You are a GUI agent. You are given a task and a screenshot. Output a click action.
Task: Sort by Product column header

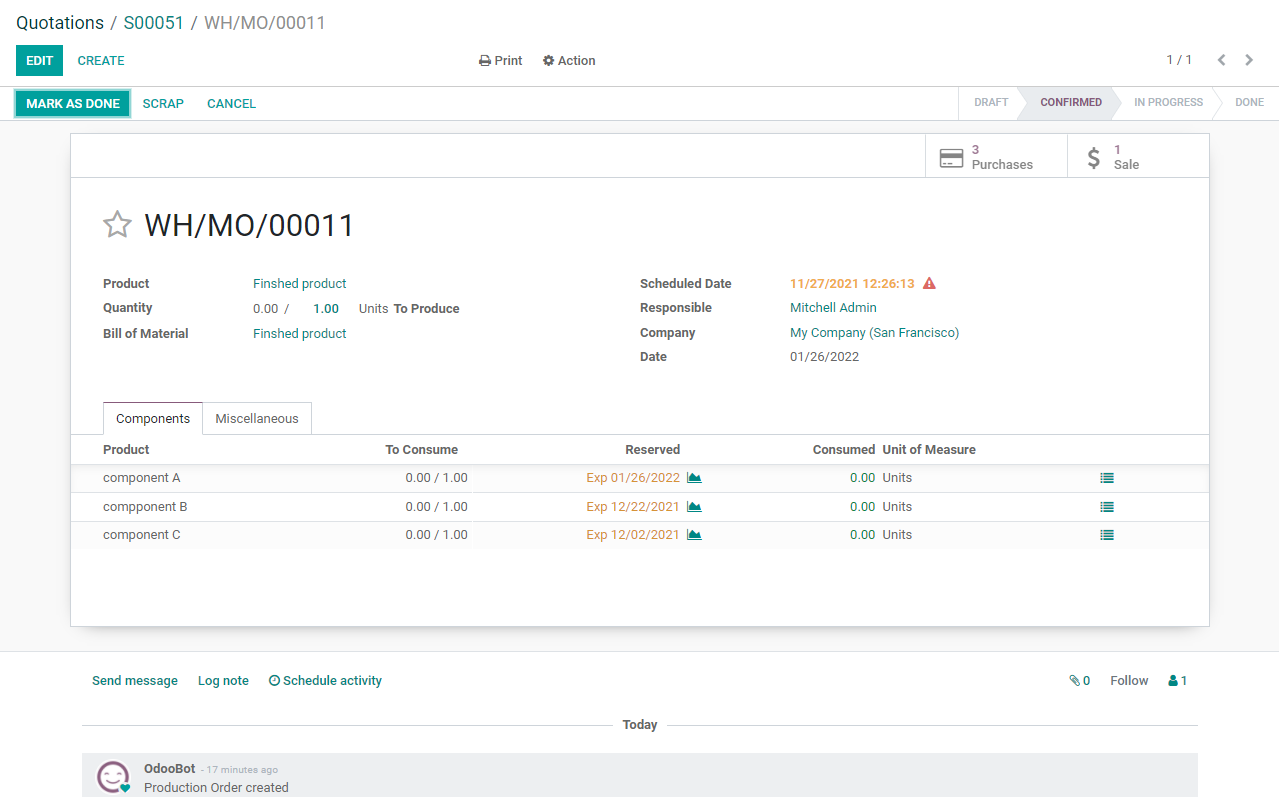126,450
